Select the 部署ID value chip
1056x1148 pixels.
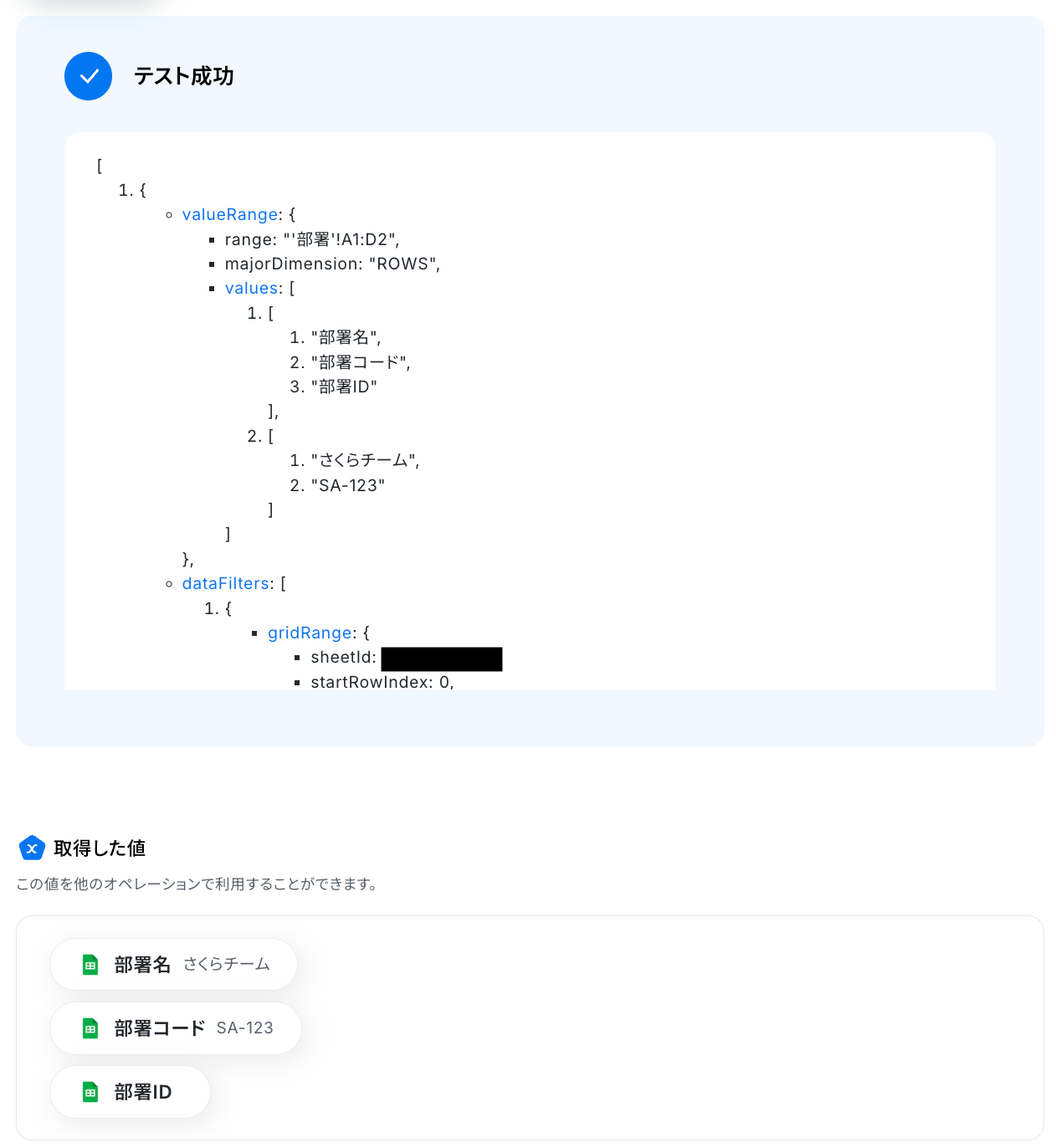(x=130, y=1092)
